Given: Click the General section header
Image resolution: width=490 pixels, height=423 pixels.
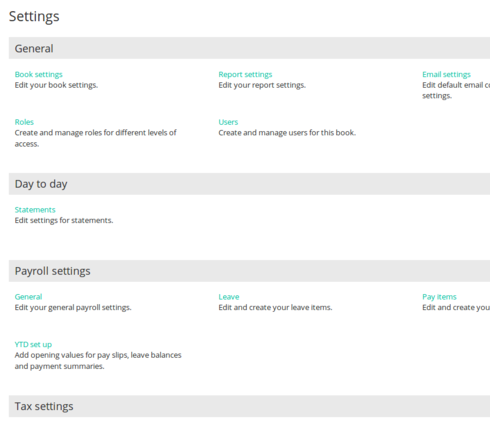Looking at the screenshot, I should coord(249,48).
